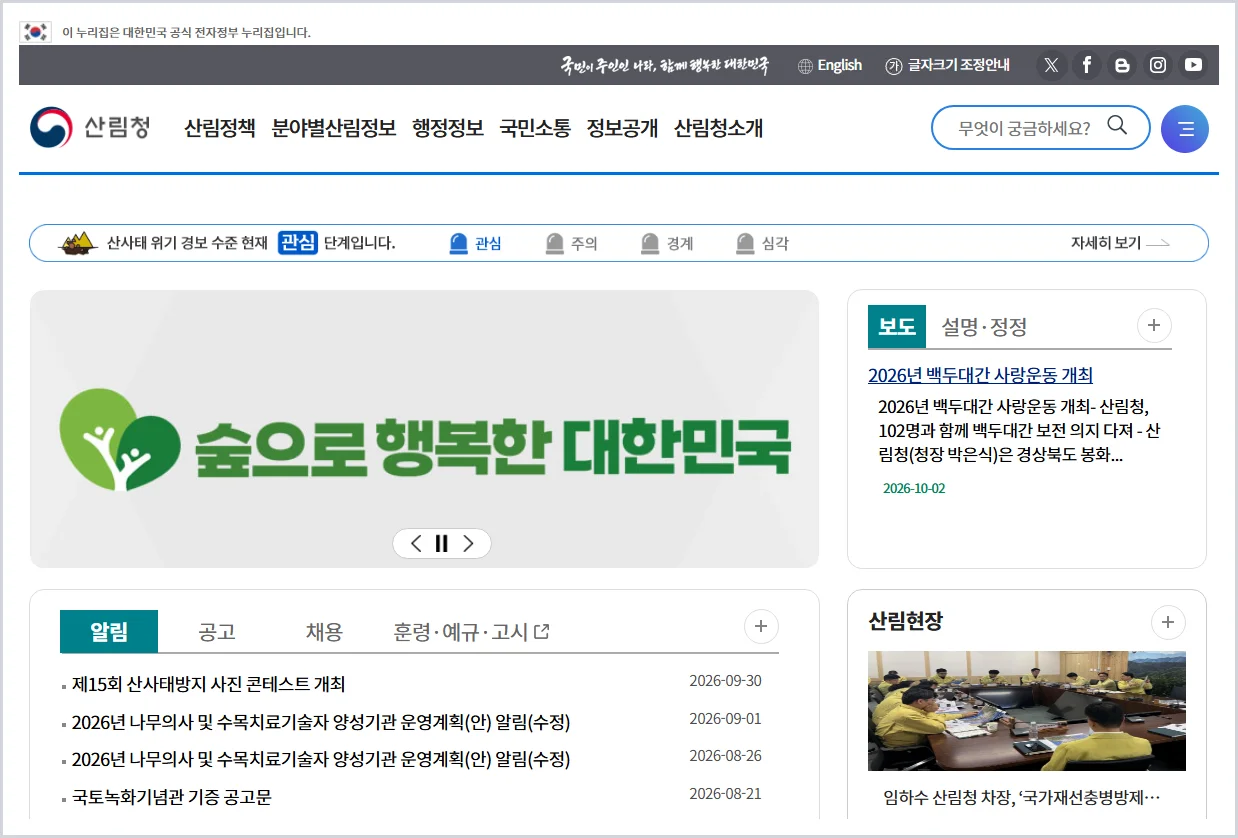
Task: Open more 알림 notices with plus button
Action: tap(761, 627)
